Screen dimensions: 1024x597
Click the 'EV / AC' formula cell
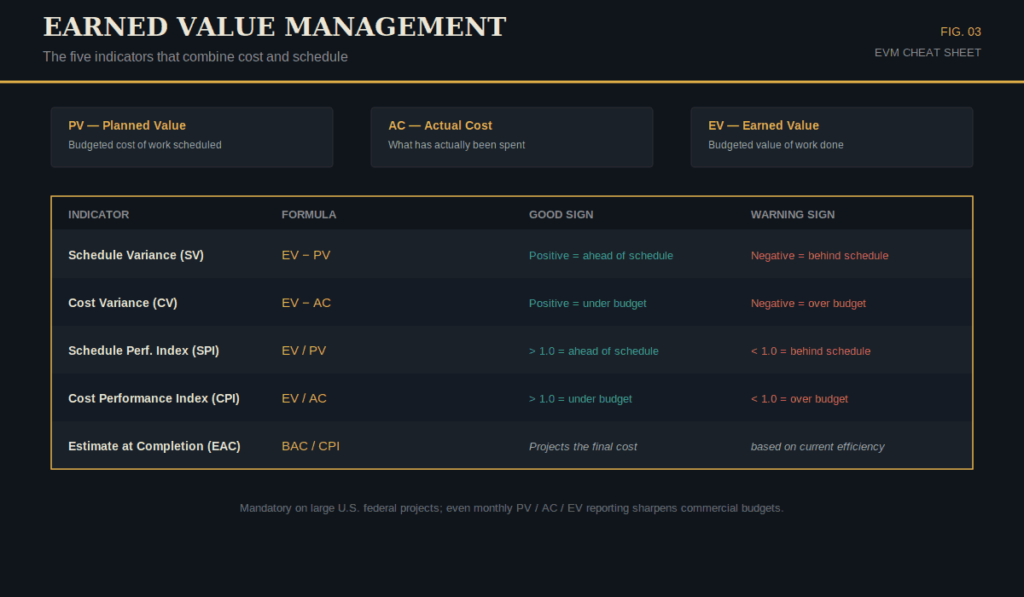point(304,398)
